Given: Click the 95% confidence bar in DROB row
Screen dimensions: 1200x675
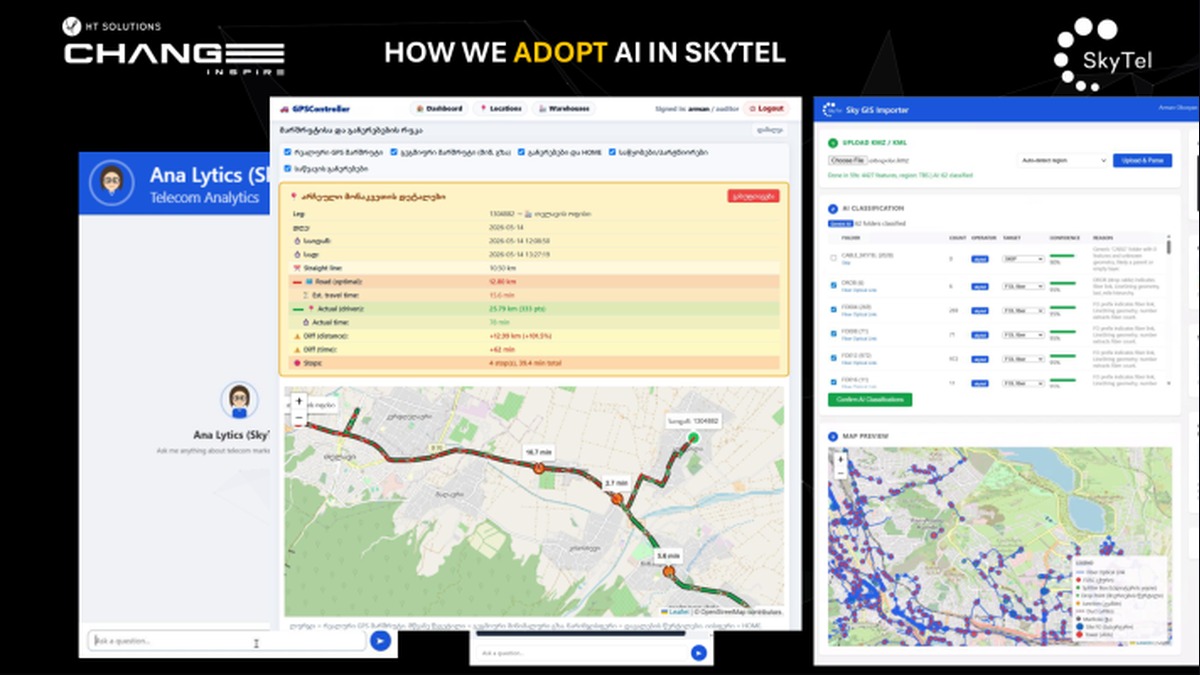Looking at the screenshot, I should tap(1062, 284).
